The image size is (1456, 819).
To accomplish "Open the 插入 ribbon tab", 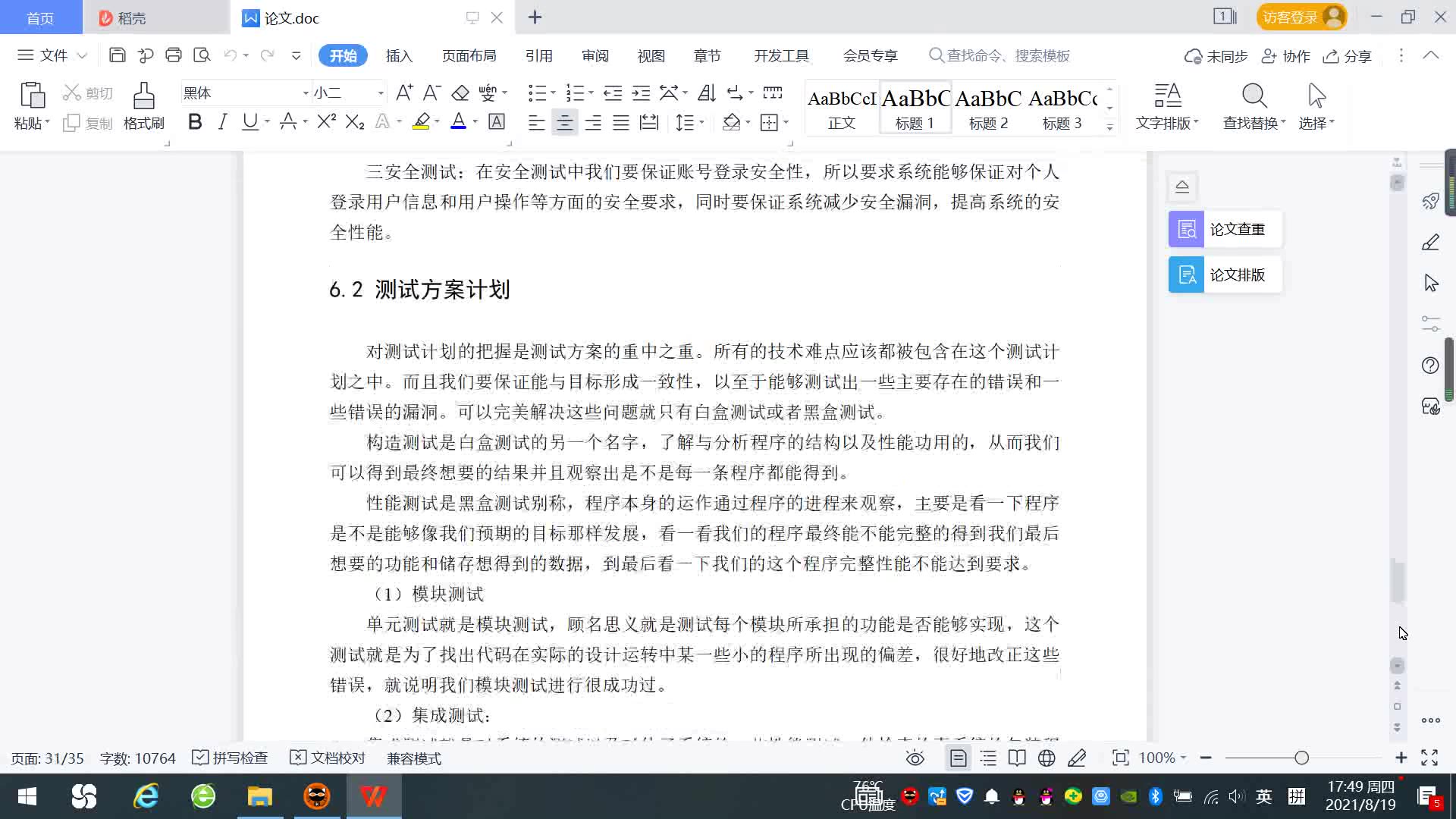I will pos(399,56).
